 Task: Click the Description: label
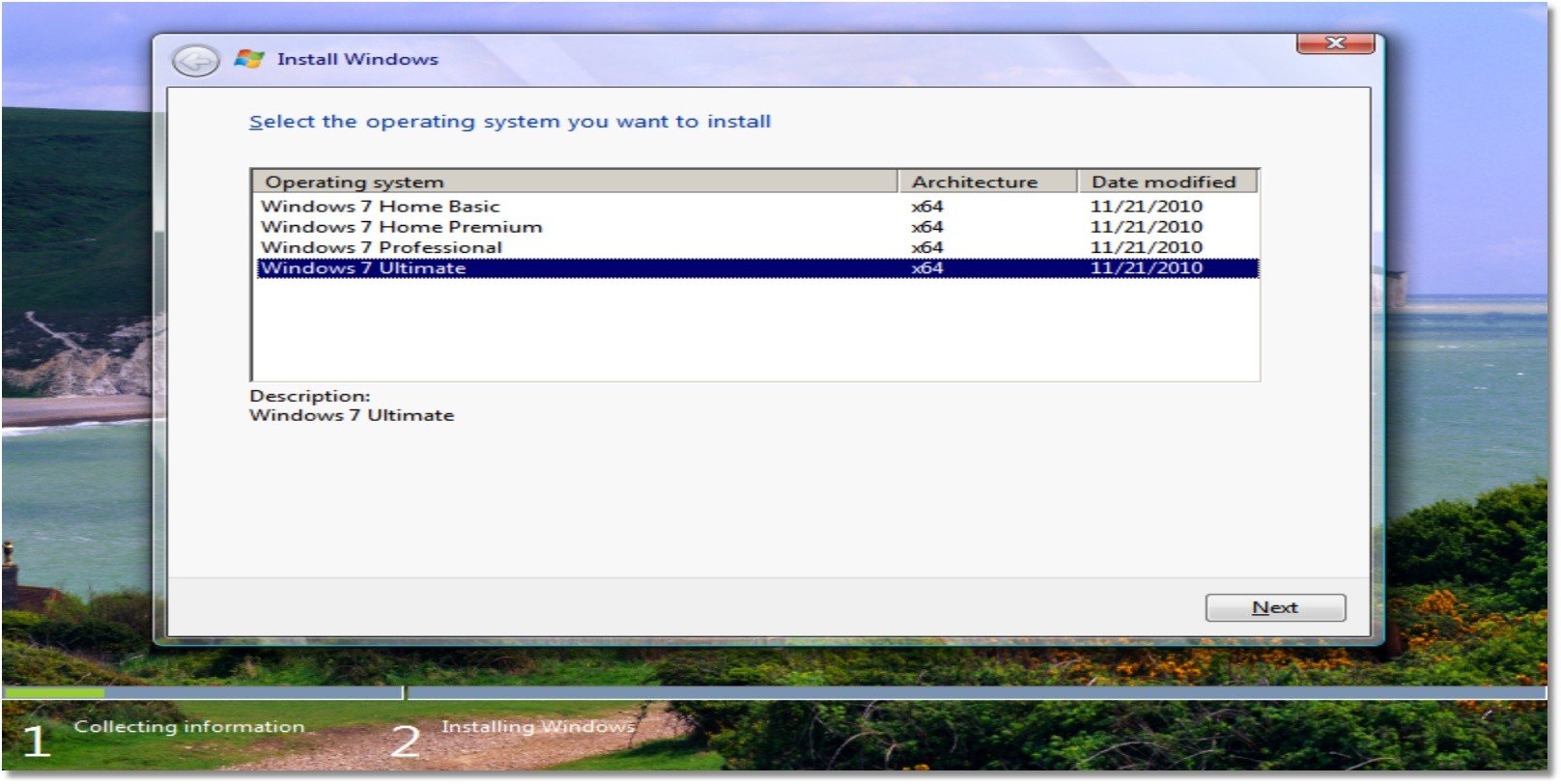(310, 396)
